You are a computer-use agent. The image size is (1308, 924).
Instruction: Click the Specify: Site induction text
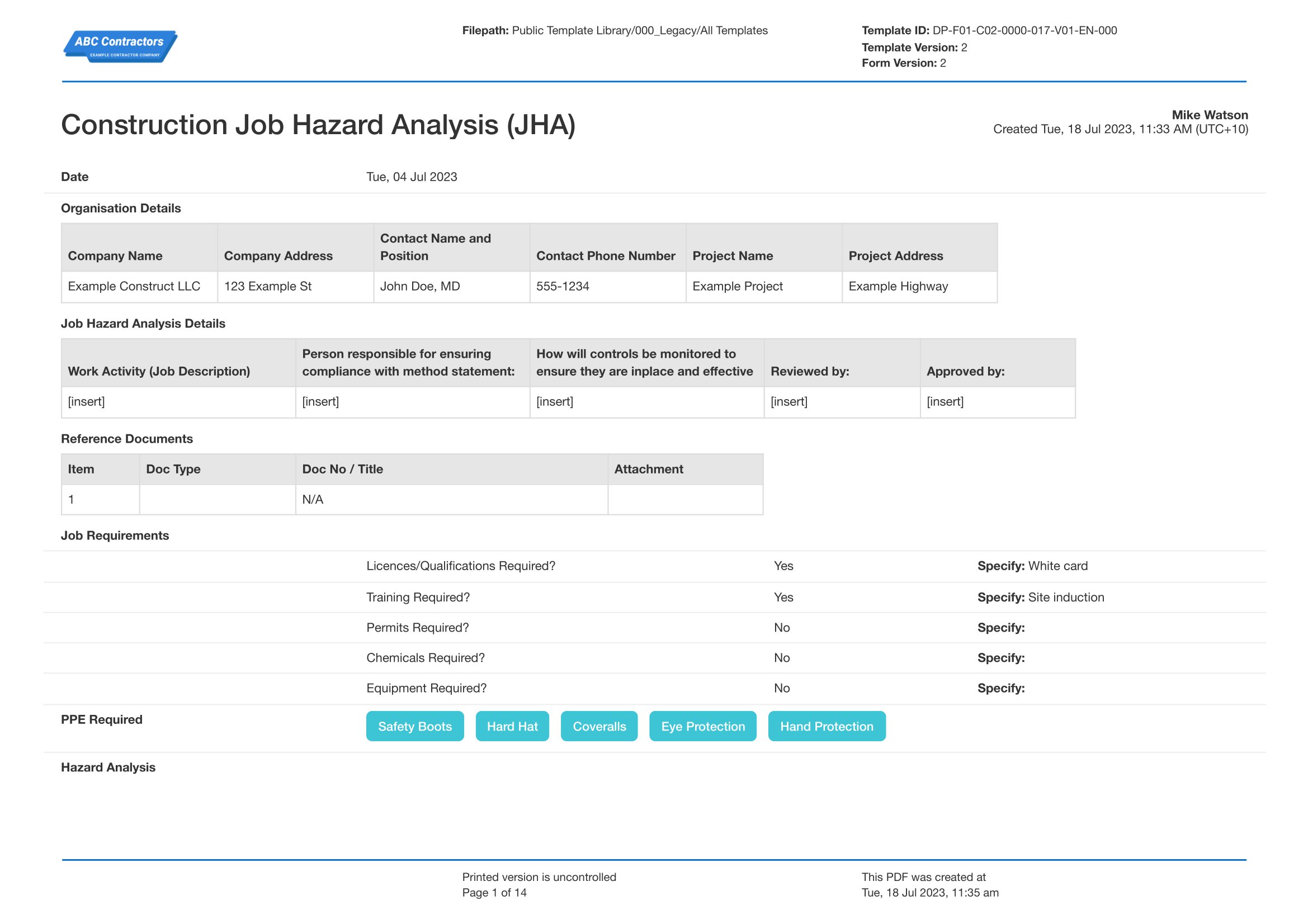pos(1041,597)
